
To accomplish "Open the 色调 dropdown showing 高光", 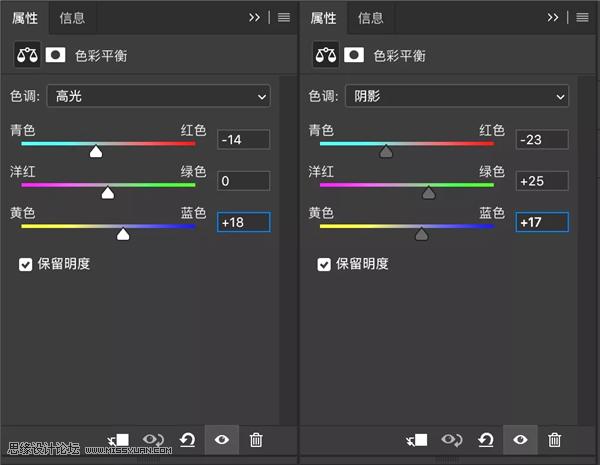I will pos(157,96).
